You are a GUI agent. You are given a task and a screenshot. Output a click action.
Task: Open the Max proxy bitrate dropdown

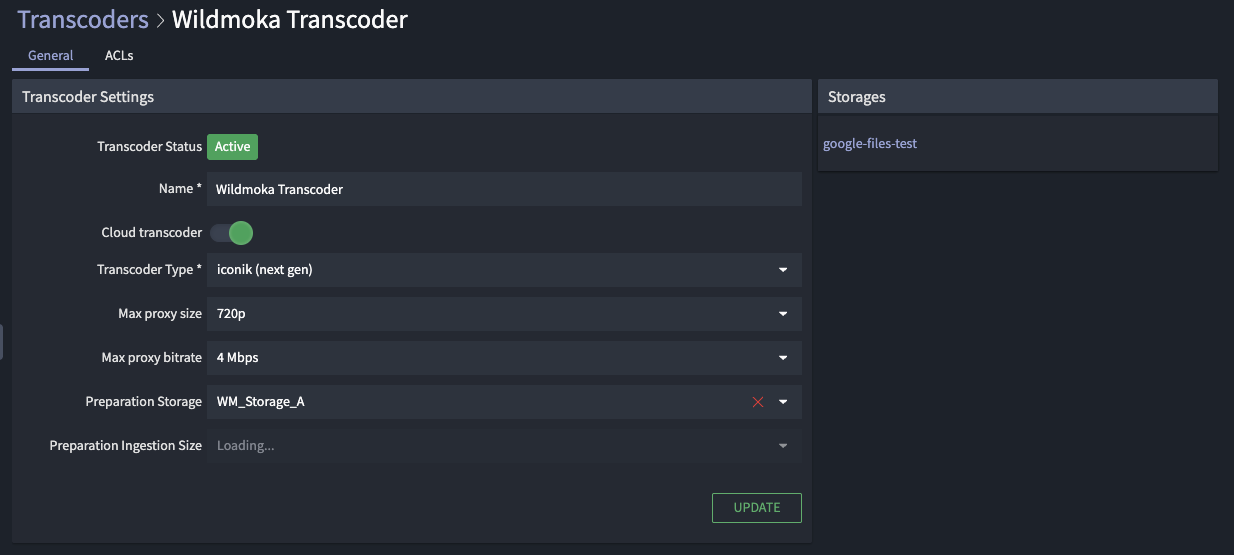[x=783, y=358]
